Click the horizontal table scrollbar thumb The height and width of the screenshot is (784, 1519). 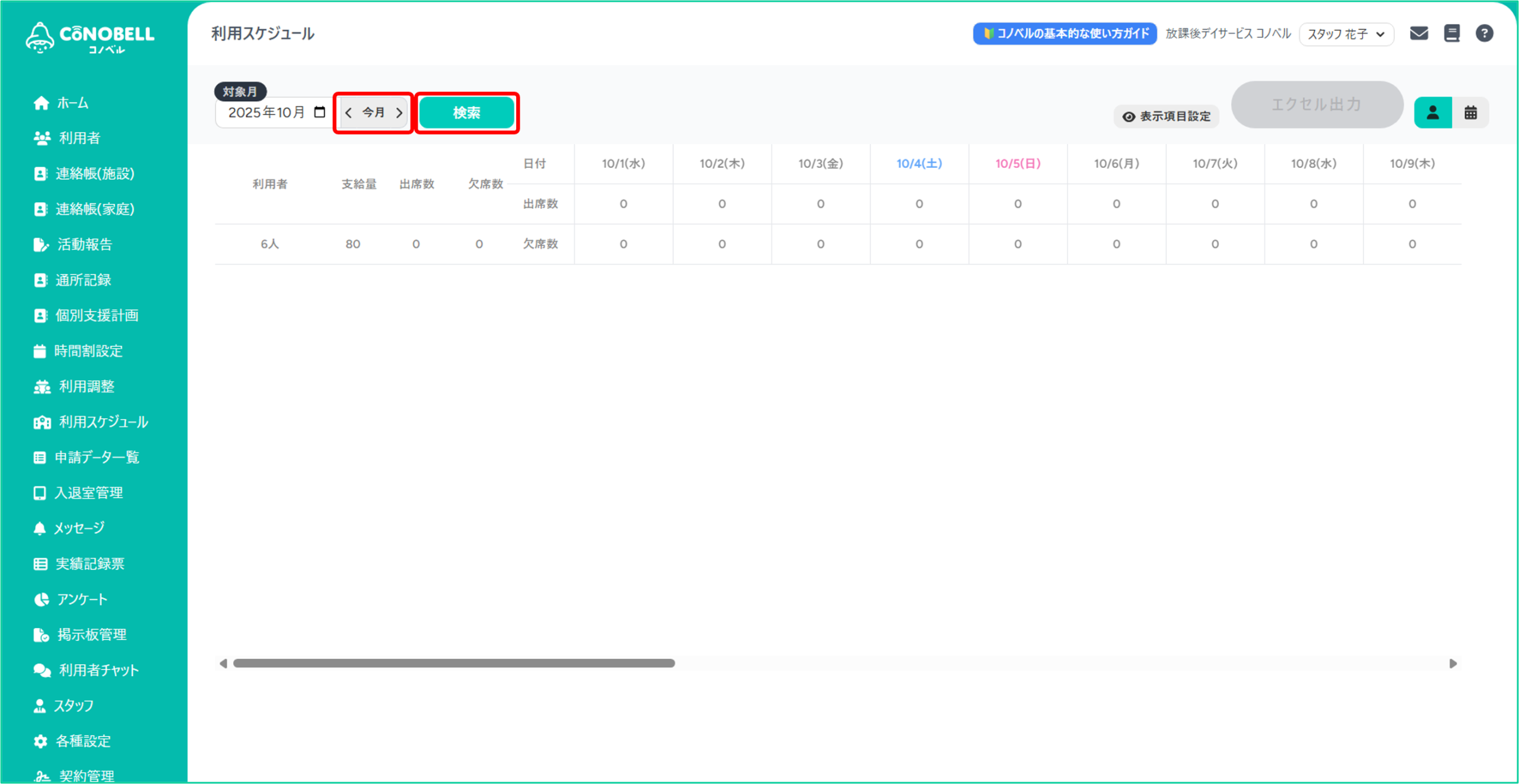point(454,663)
